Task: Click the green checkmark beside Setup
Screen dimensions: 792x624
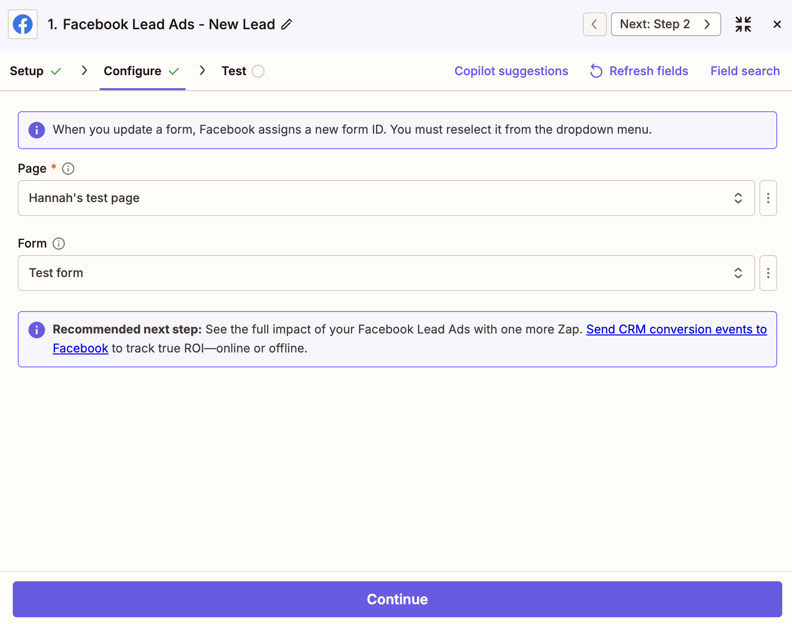Action: pos(56,71)
